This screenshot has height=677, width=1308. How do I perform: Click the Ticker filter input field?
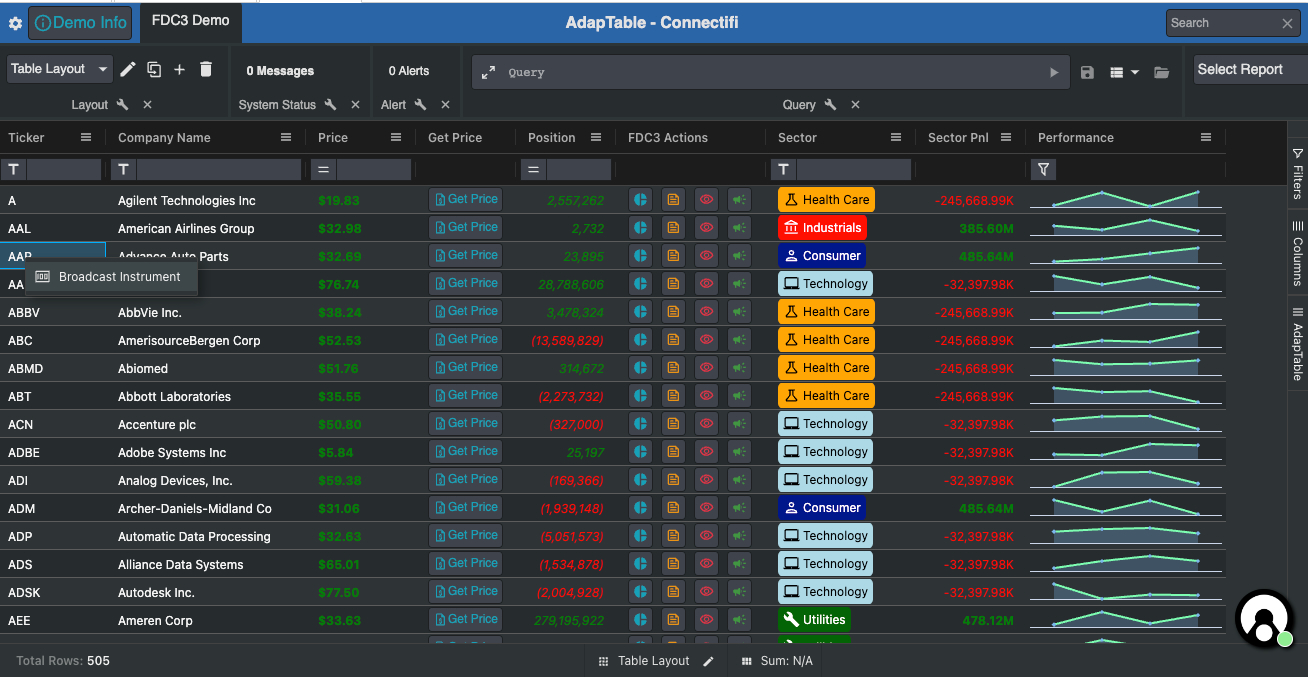point(64,170)
